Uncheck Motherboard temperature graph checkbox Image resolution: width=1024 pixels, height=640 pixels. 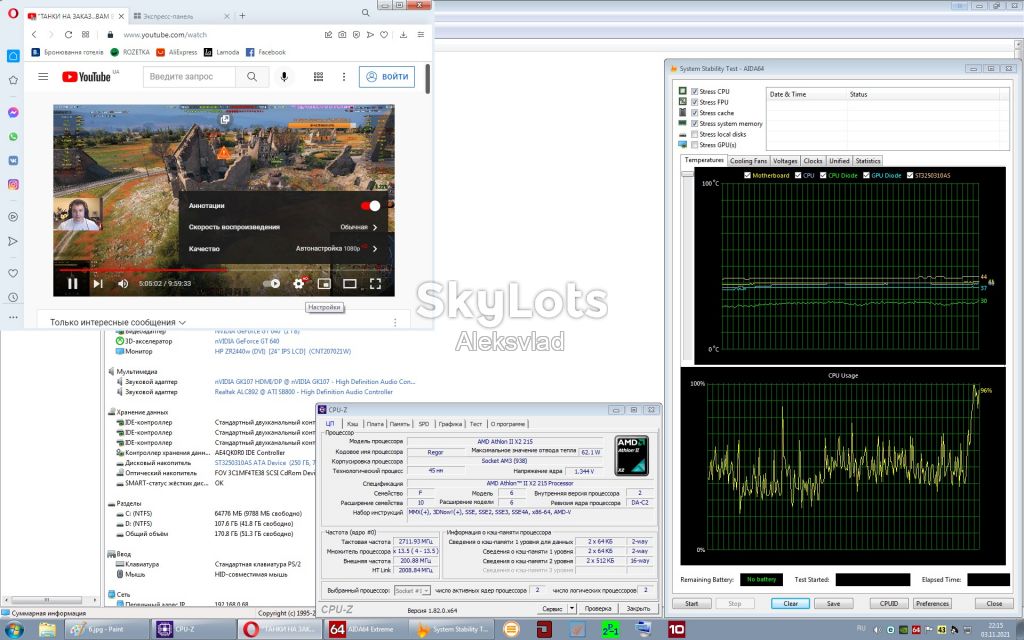click(x=748, y=175)
